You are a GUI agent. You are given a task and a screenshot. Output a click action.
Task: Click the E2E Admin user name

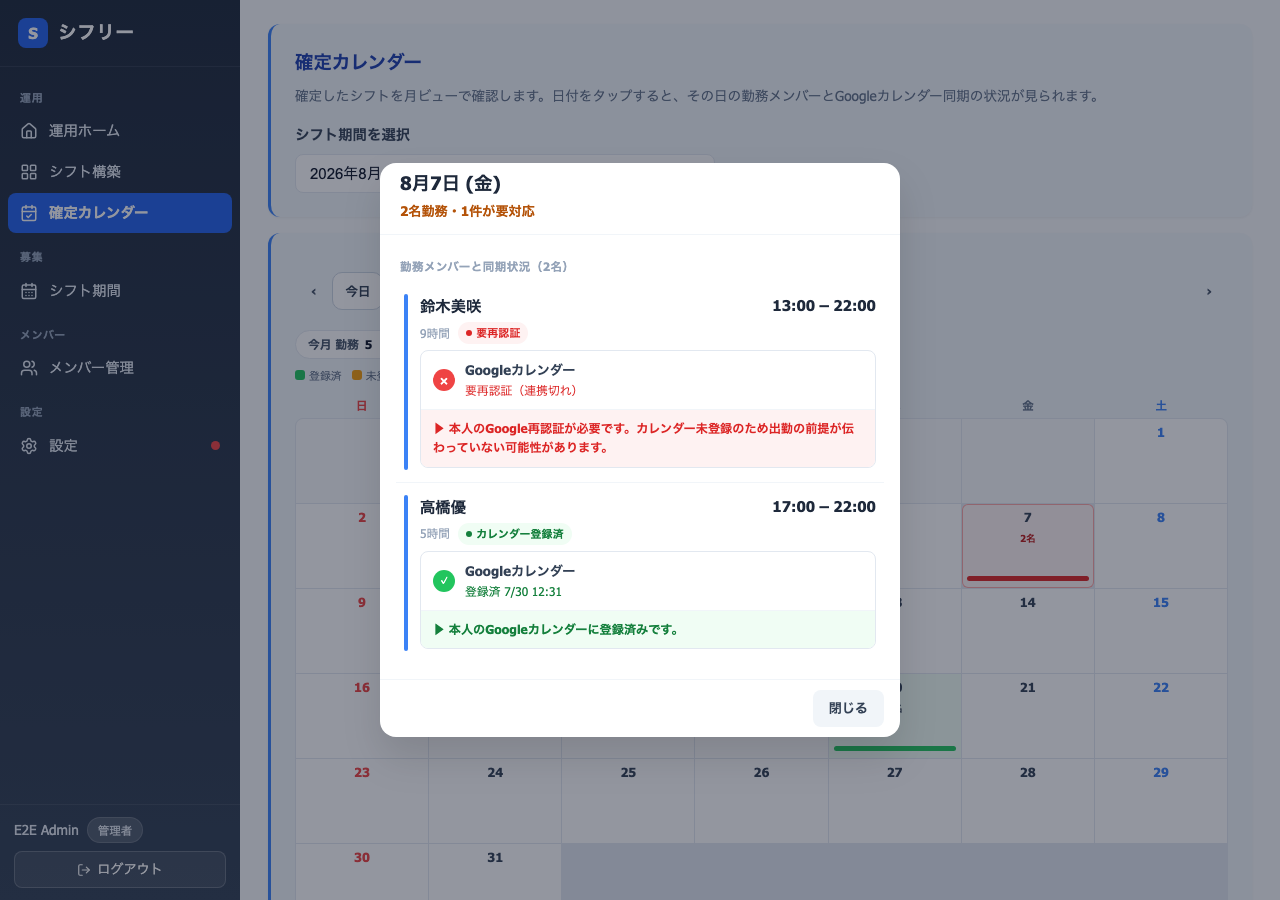coord(46,830)
